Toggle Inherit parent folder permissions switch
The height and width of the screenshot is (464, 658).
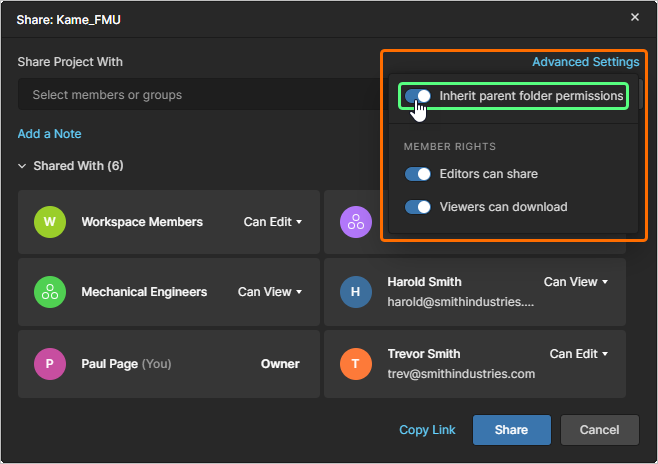pyautogui.click(x=418, y=96)
